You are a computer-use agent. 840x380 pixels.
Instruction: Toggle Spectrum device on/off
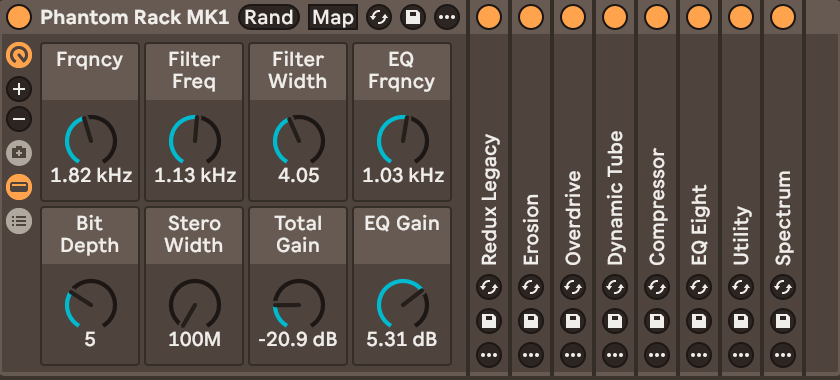tap(783, 17)
